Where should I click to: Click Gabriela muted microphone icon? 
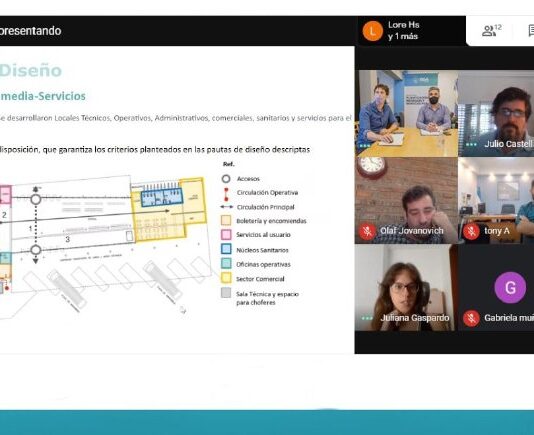(x=471, y=318)
